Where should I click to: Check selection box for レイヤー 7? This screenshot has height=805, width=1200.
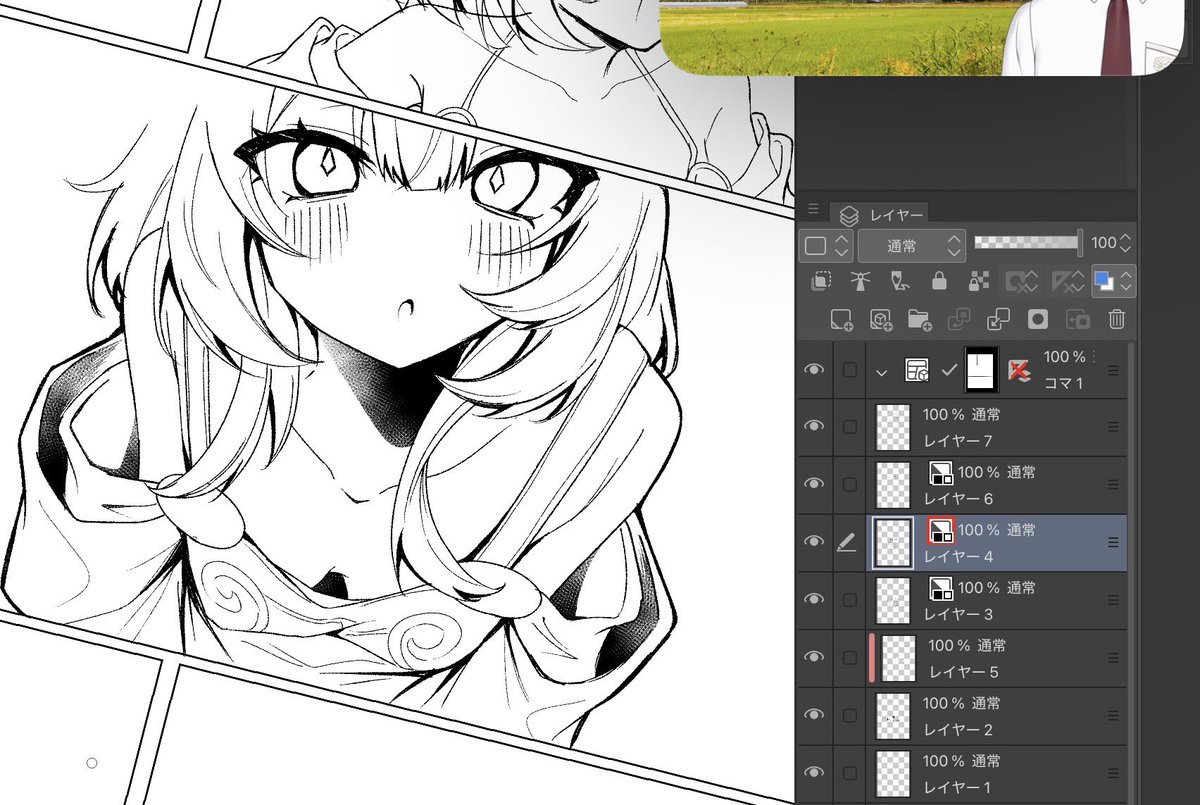[849, 427]
